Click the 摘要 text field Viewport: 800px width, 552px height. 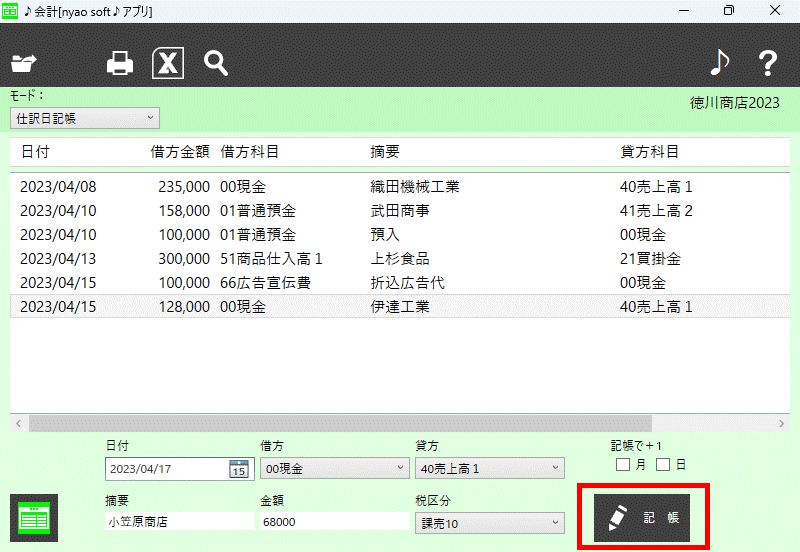coord(177,522)
